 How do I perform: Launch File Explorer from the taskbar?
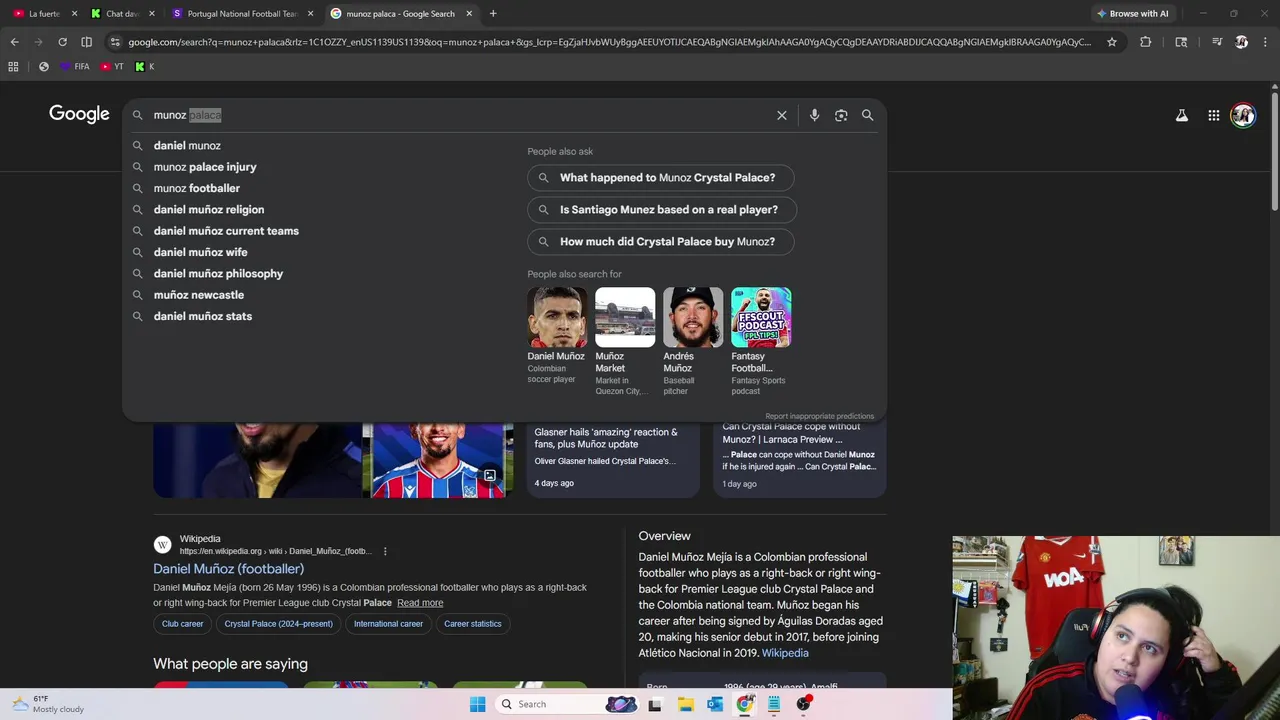[685, 704]
